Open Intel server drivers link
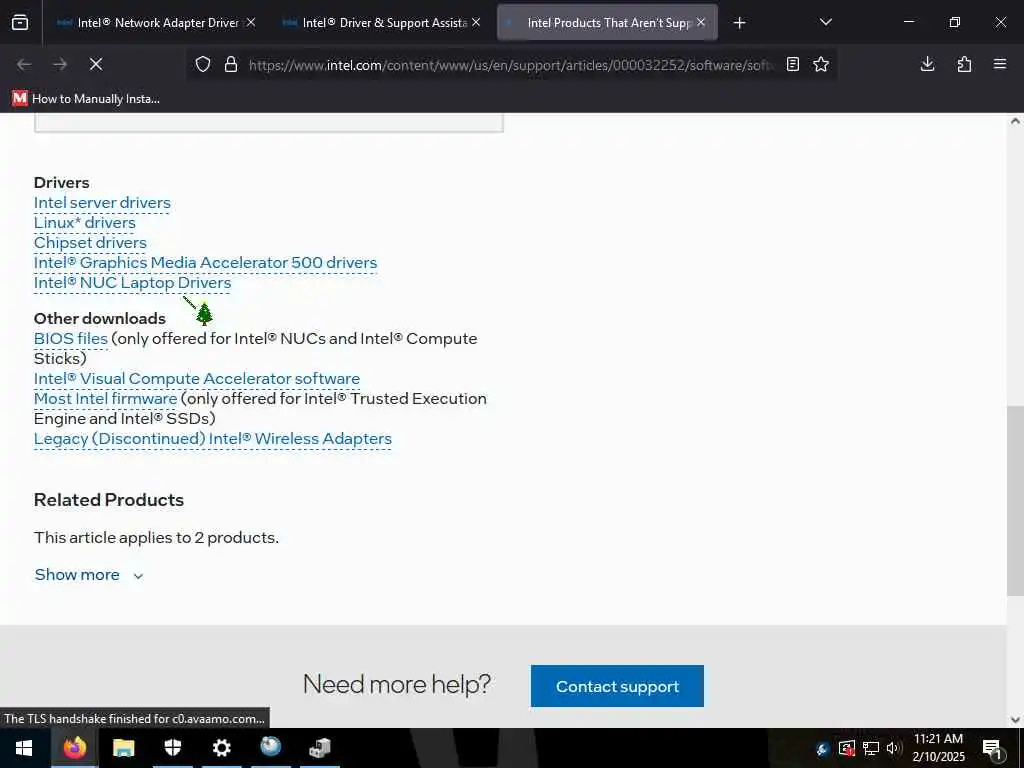The image size is (1024, 768). pyautogui.click(x=102, y=203)
